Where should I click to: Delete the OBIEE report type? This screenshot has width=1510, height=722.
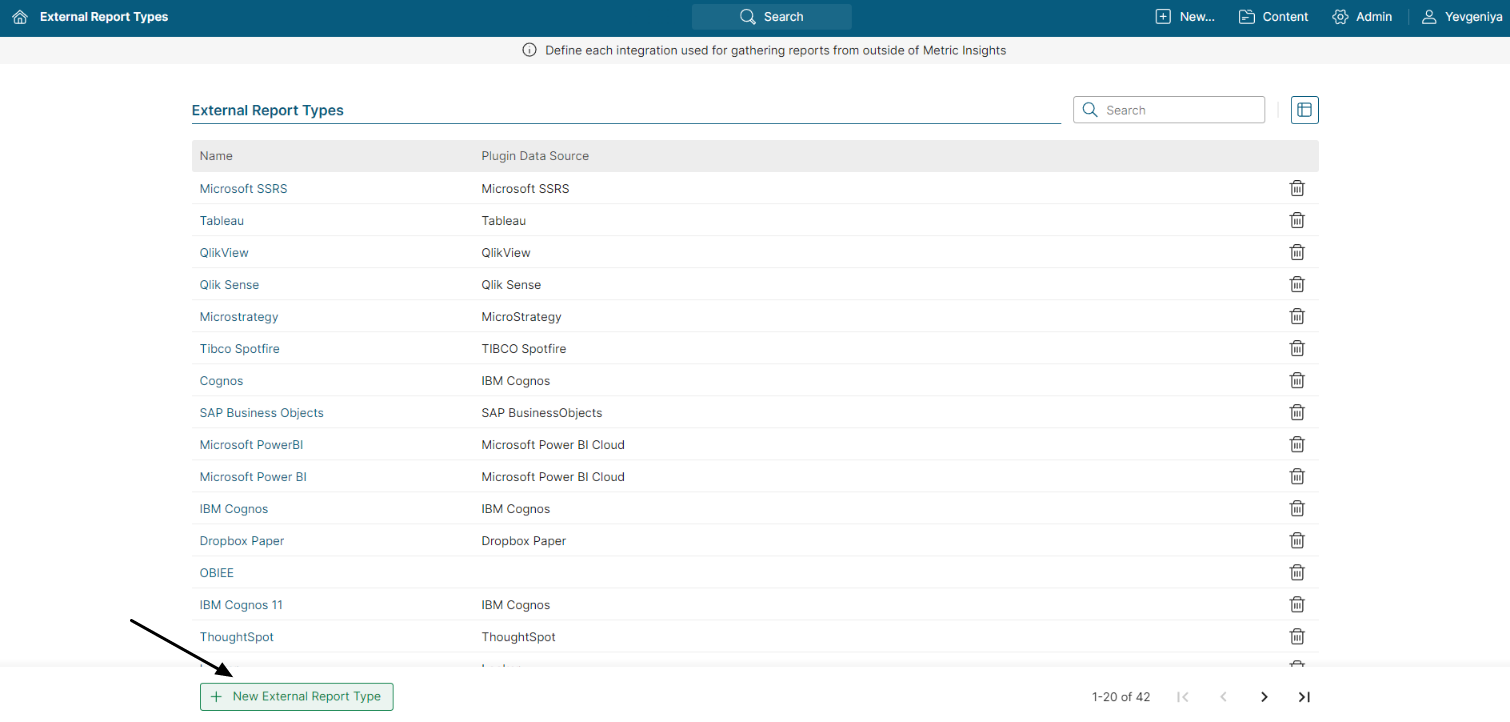pos(1297,572)
